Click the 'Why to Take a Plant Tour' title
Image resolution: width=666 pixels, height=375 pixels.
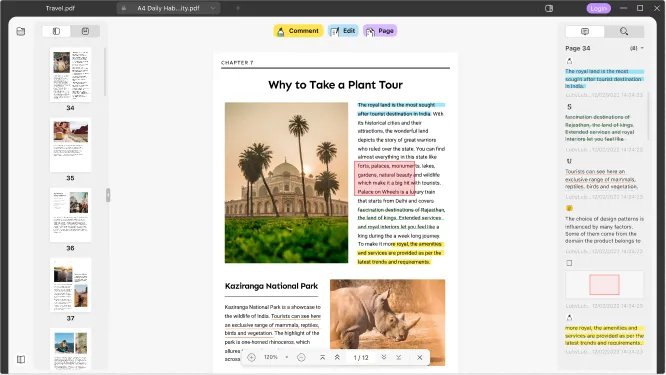[335, 85]
